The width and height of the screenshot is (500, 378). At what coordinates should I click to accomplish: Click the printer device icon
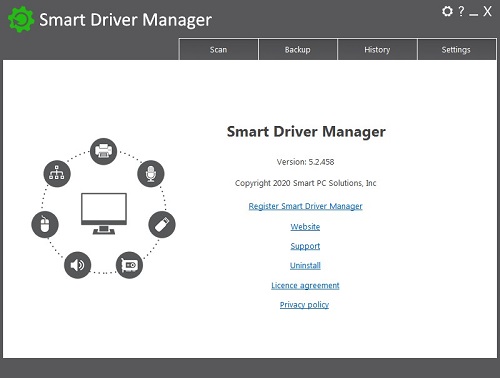104,151
